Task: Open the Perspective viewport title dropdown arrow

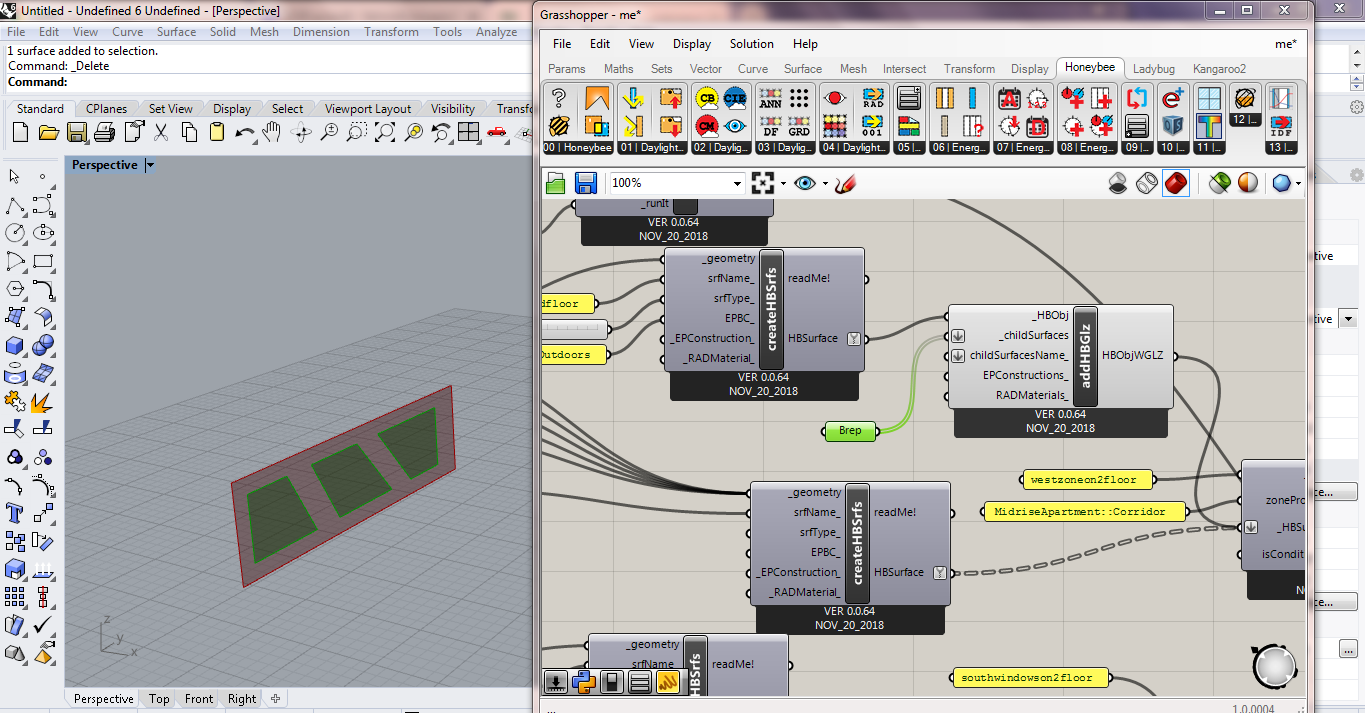Action: 150,165
